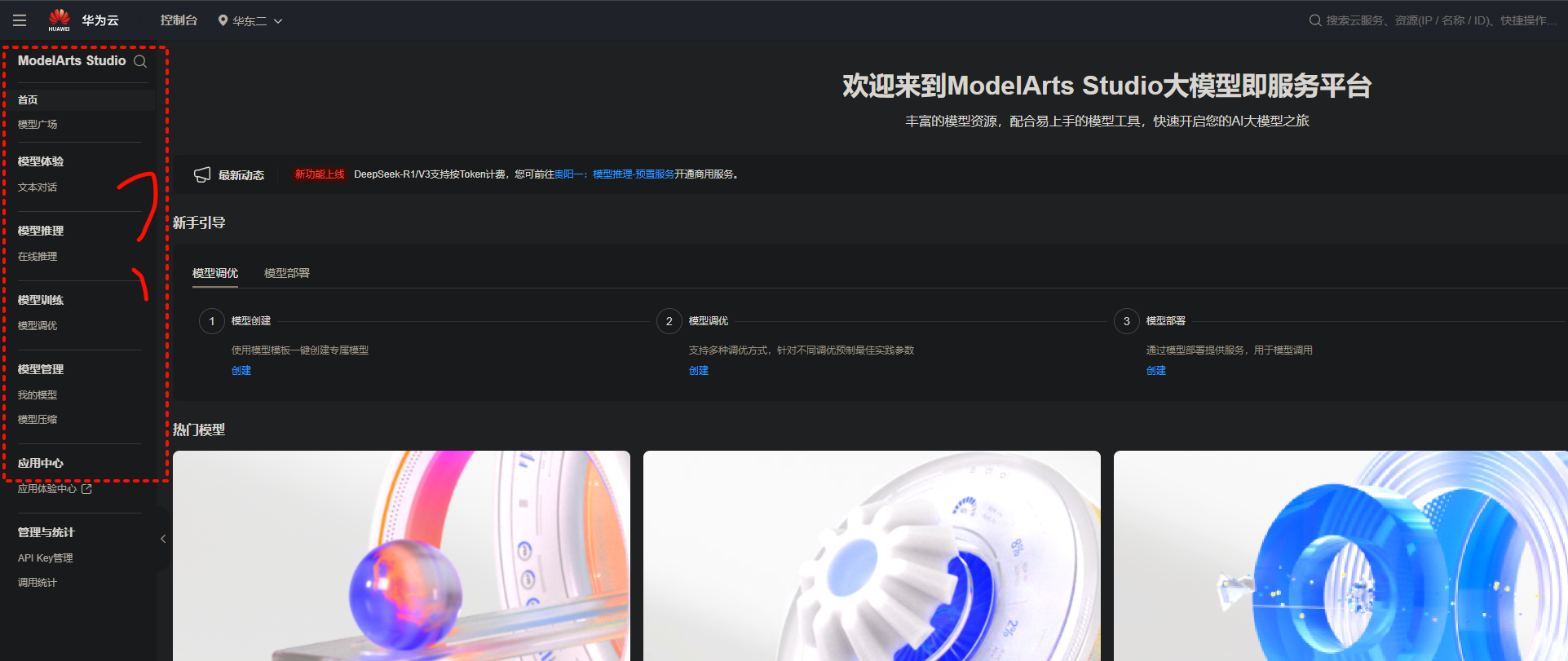Click the 模型管理 section header
Image resolution: width=1568 pixels, height=661 pixels.
tap(41, 369)
